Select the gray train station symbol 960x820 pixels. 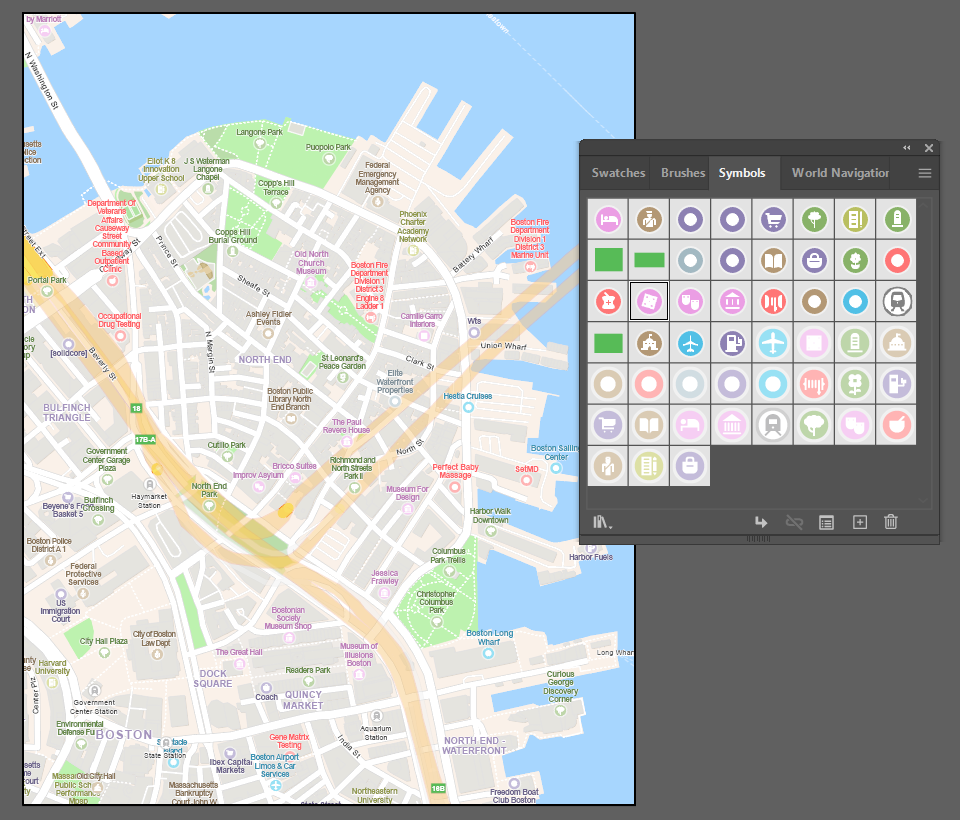(897, 301)
